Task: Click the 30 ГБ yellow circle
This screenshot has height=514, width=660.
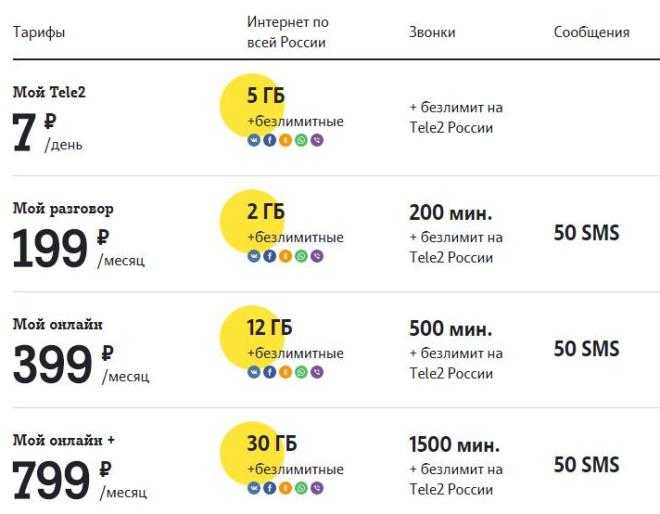Action: tap(253, 454)
